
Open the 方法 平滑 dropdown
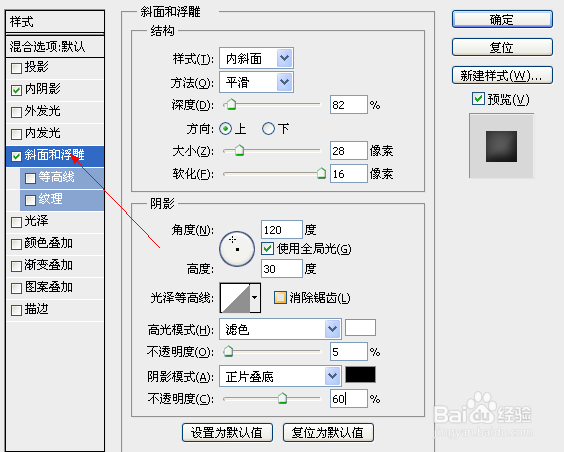pyautogui.click(x=256, y=82)
